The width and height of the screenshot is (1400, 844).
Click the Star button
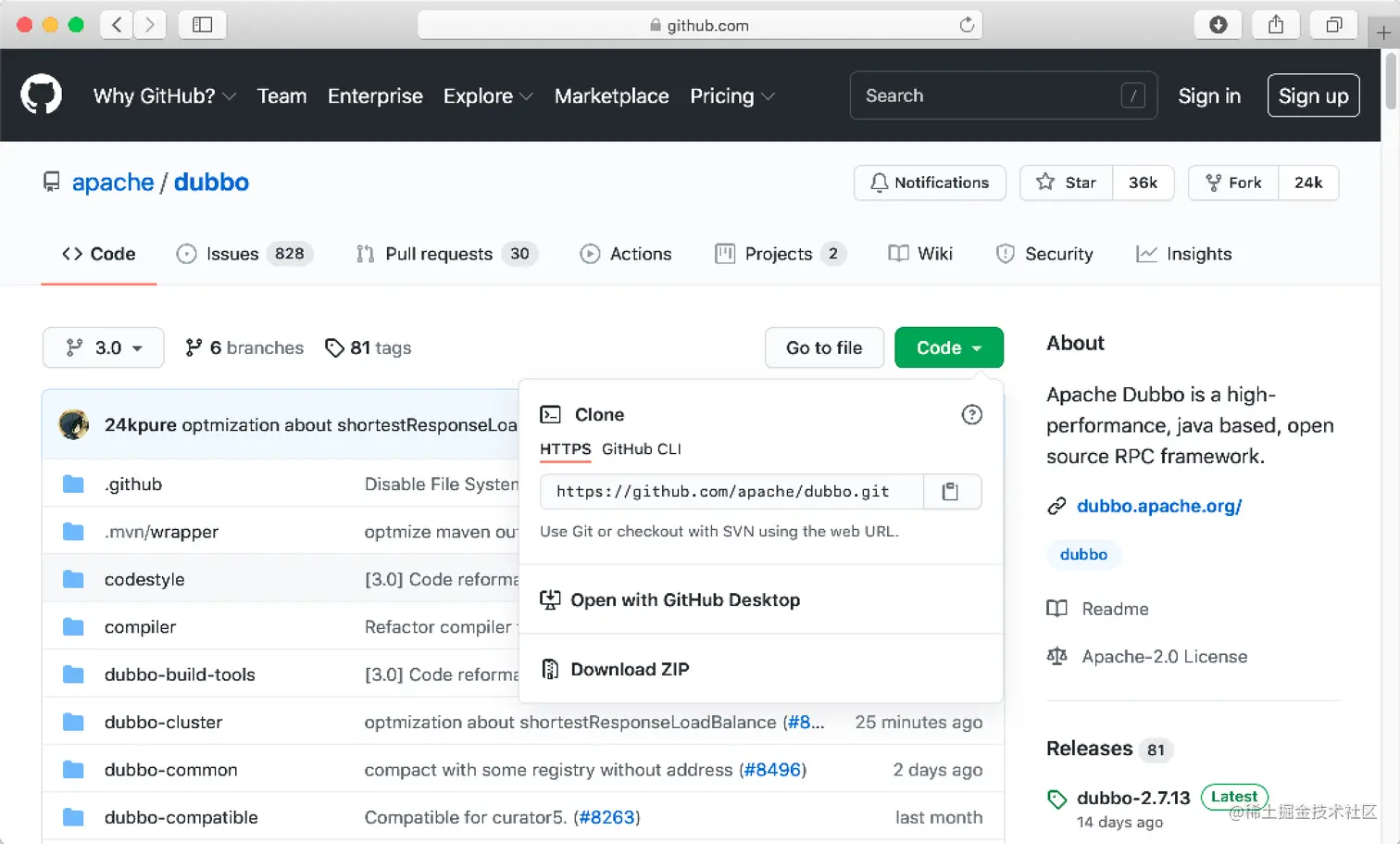[1067, 183]
